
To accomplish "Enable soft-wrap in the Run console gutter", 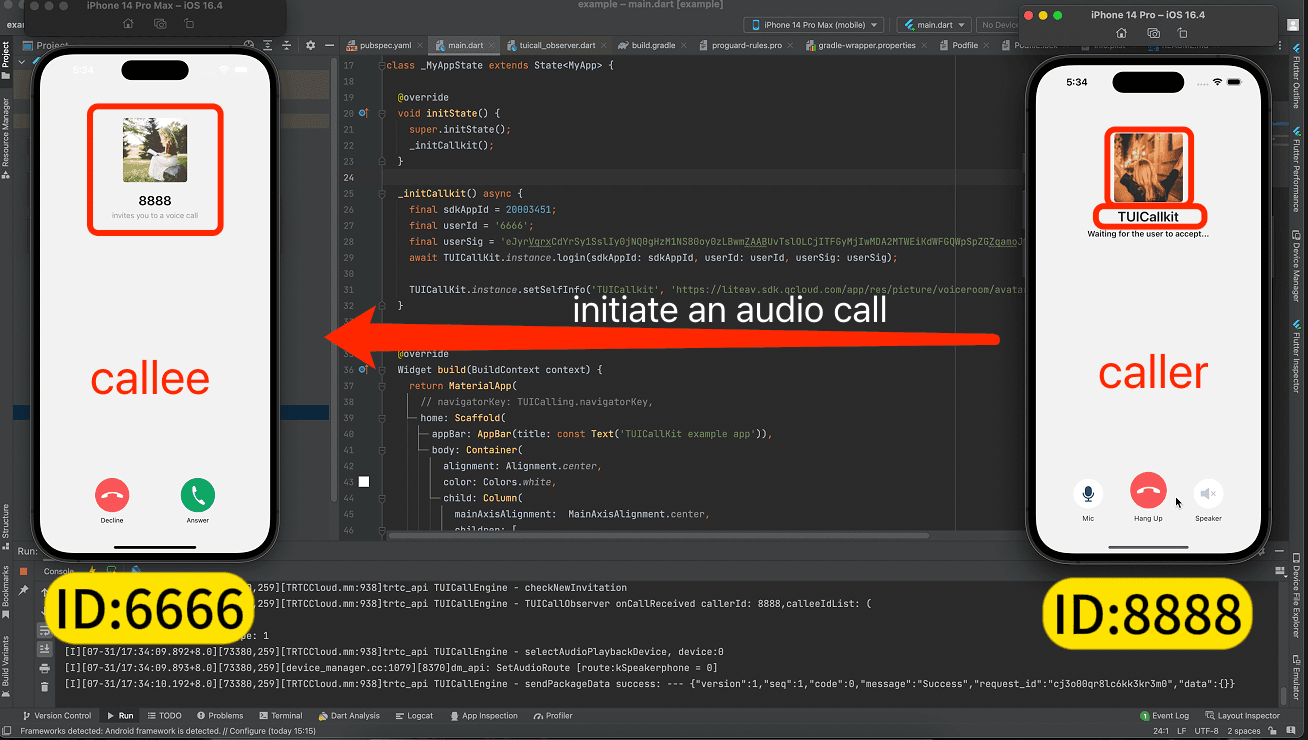I will point(44,630).
